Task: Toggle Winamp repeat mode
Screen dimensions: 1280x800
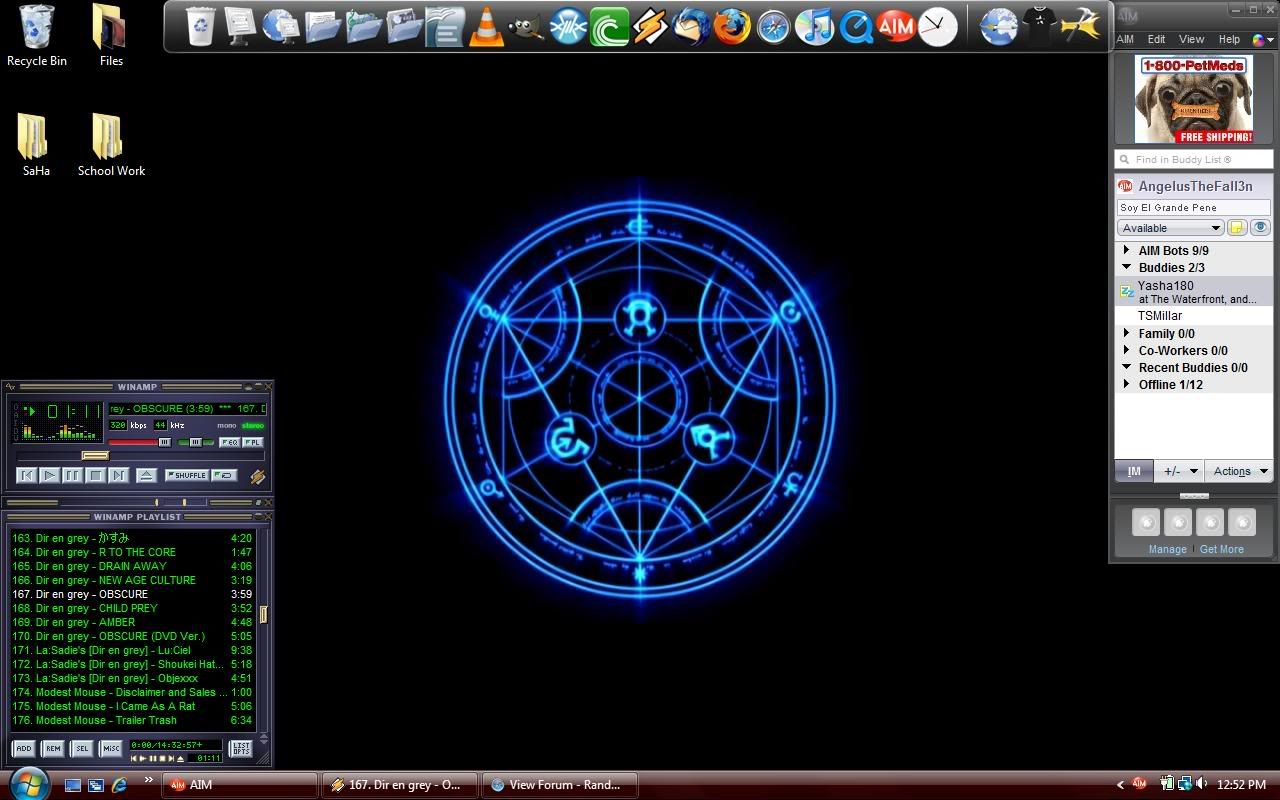Action: tap(224, 475)
